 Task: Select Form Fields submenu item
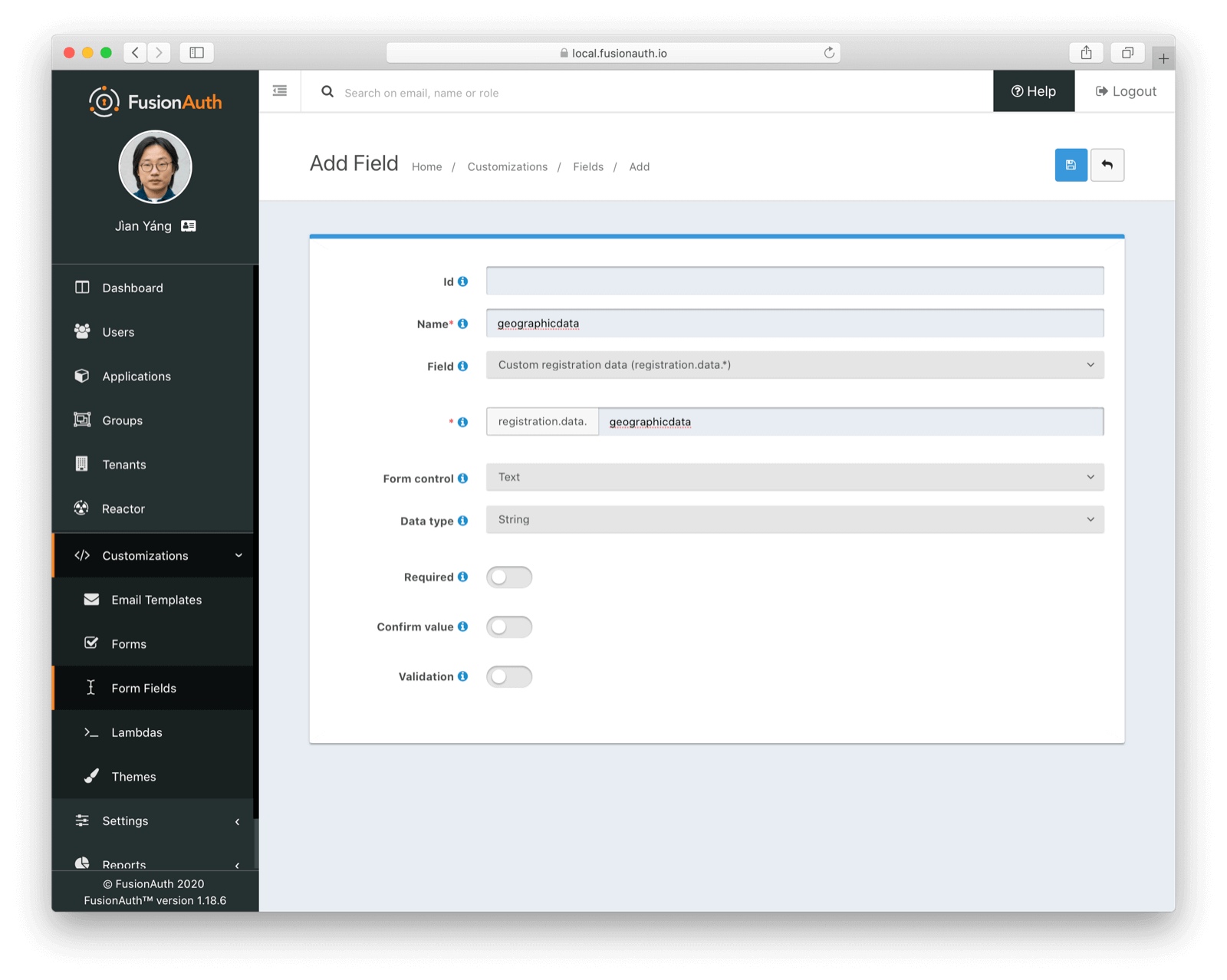[x=153, y=688]
